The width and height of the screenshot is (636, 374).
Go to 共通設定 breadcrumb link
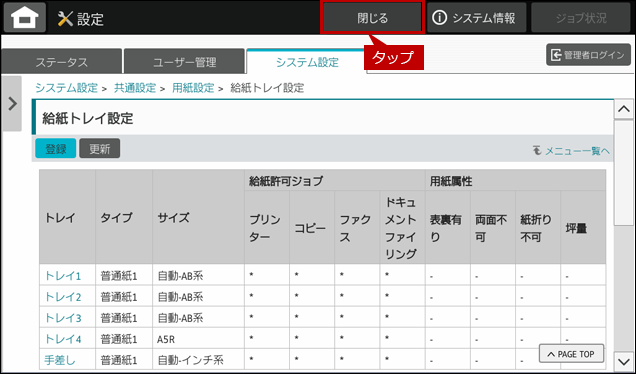tap(135, 88)
